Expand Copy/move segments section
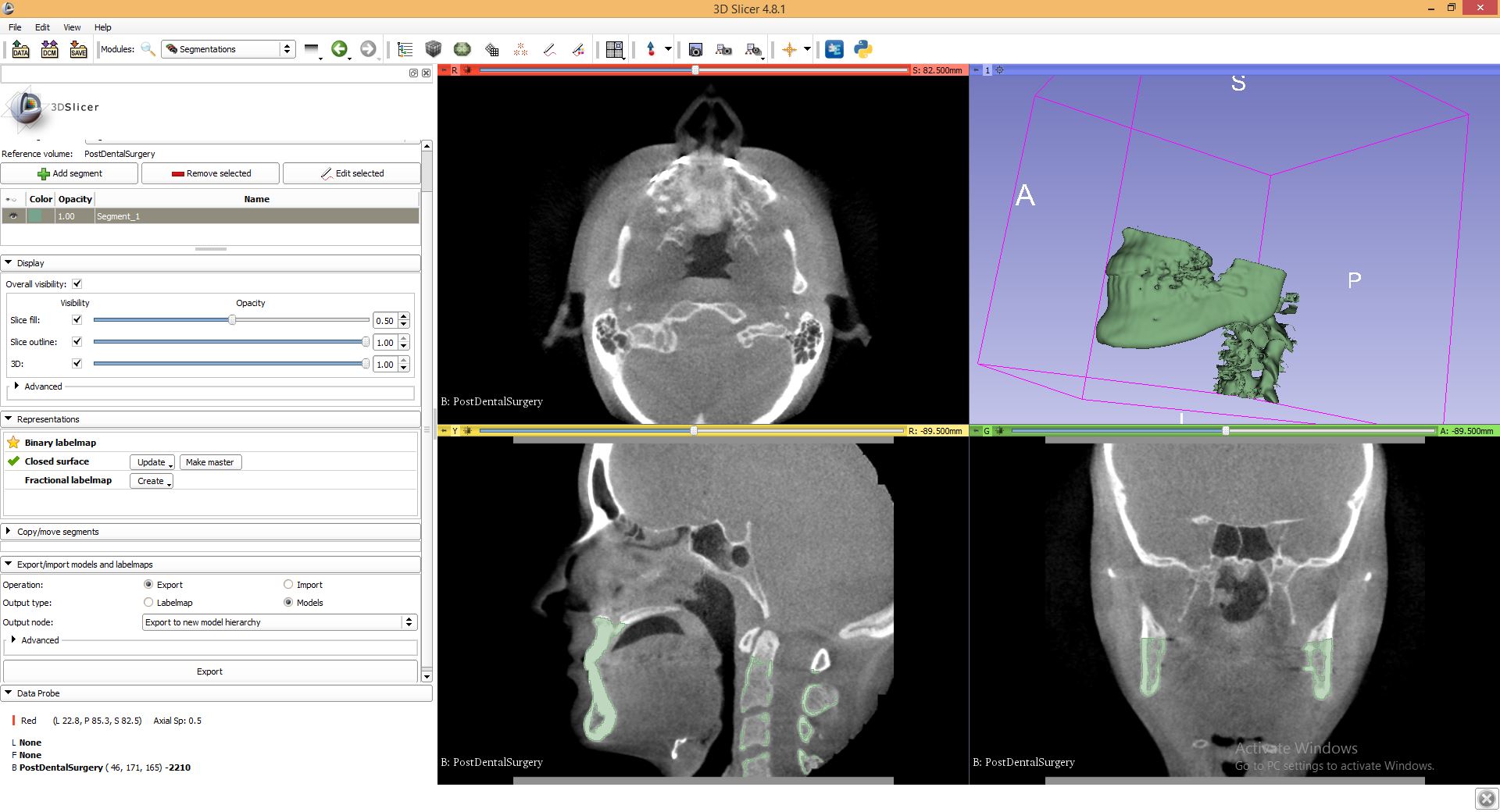 pyautogui.click(x=211, y=532)
